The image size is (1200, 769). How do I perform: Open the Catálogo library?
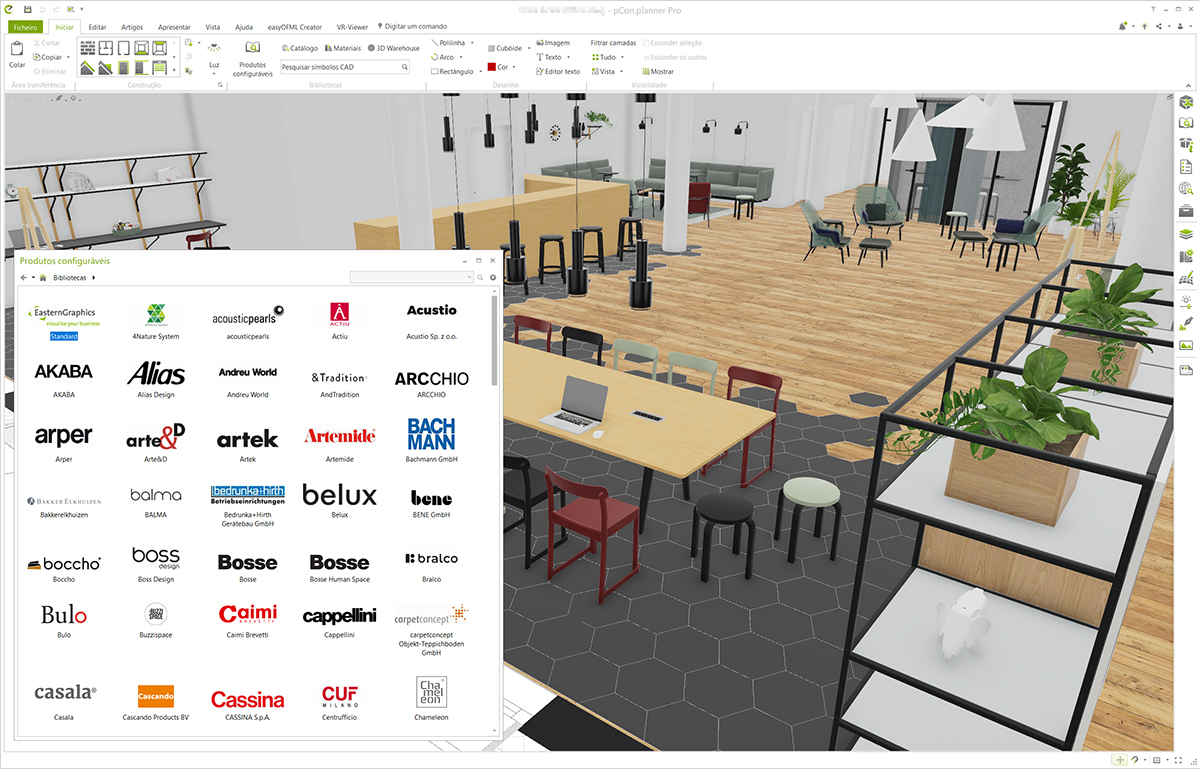pos(299,48)
